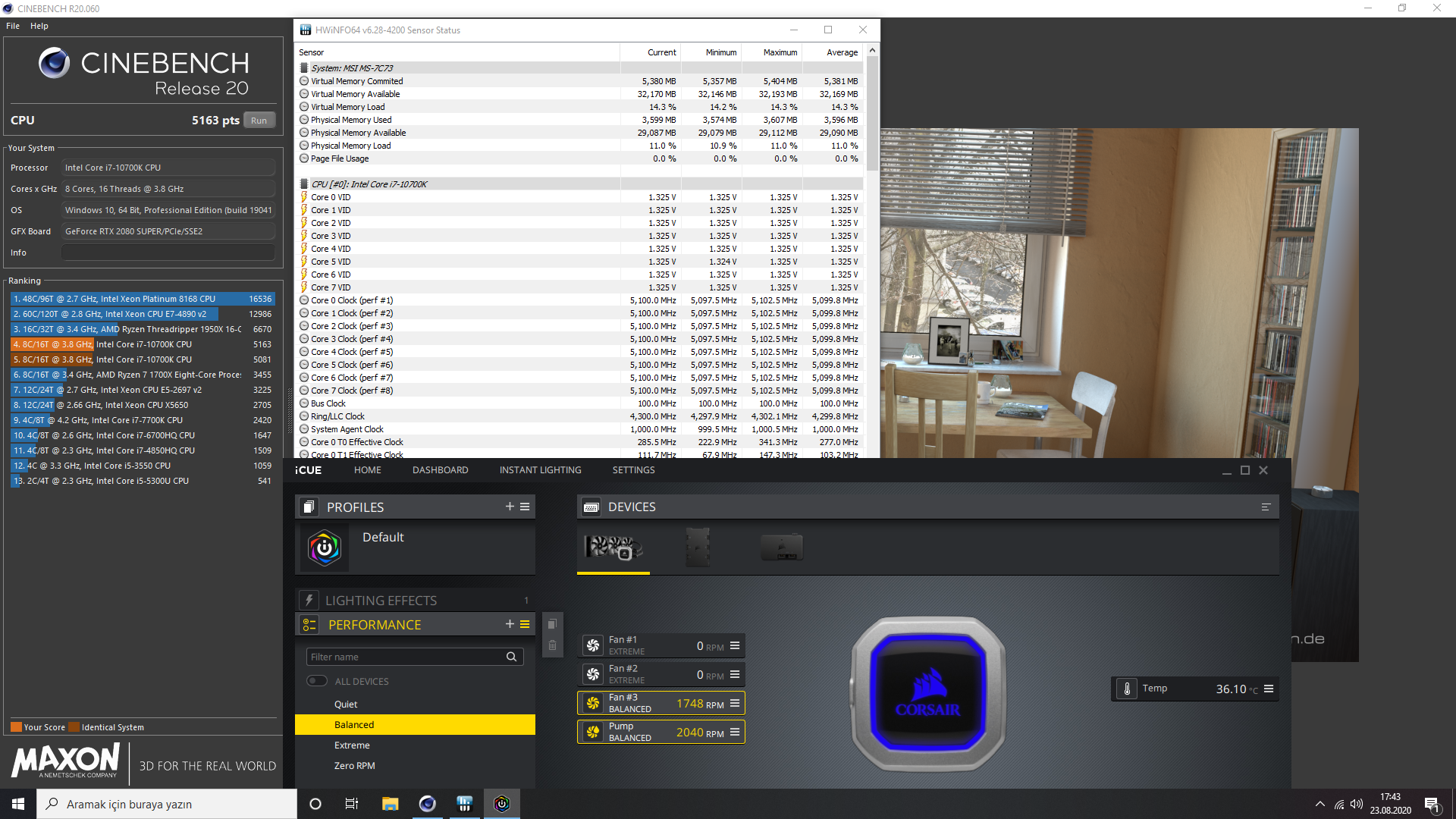Select the Ryzen Threadripper 1950X ranking row
This screenshot has height=819, width=1456.
[x=142, y=329]
